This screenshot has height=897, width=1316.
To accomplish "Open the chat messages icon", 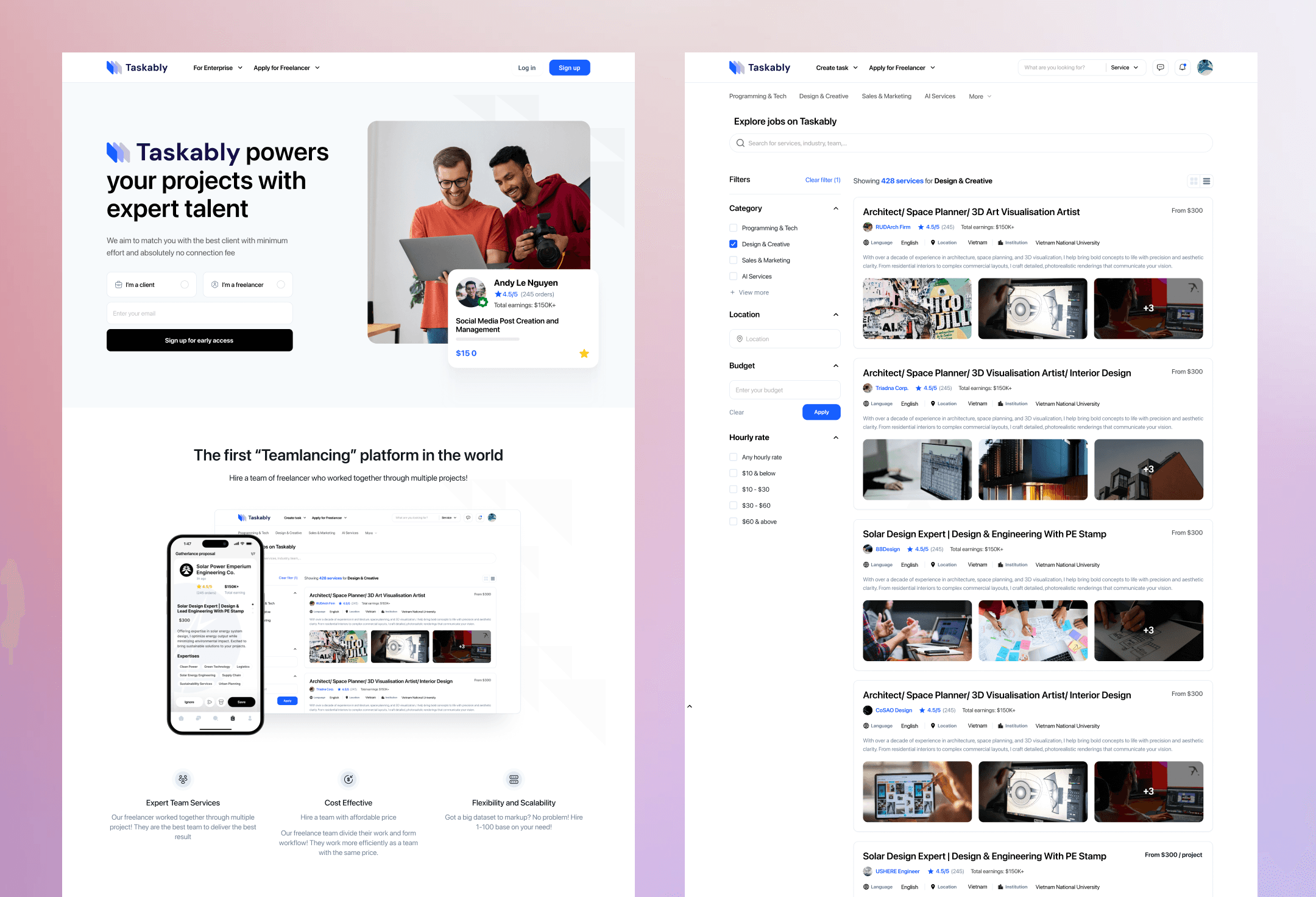I will [x=1160, y=68].
